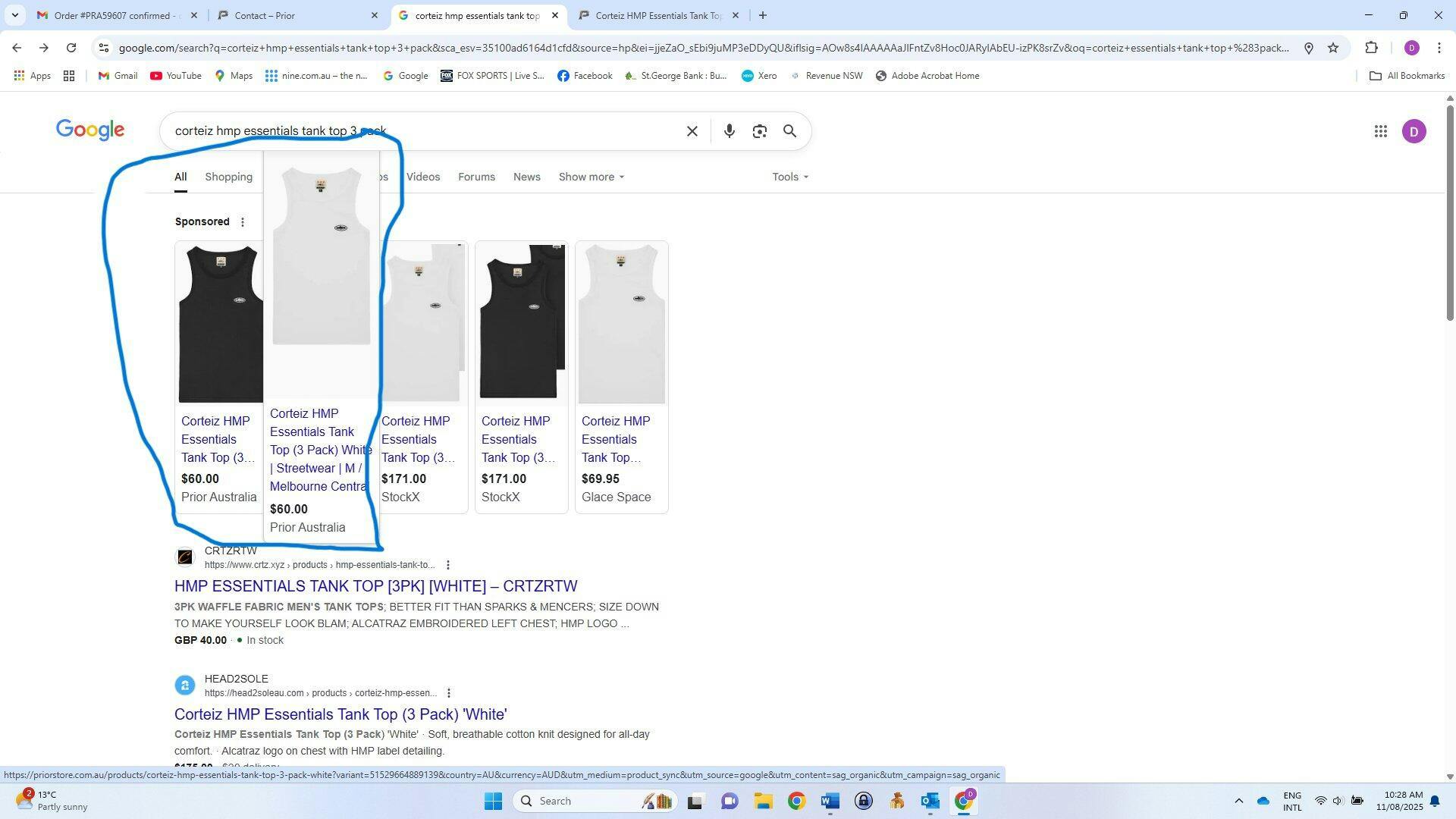Open the Revenue NSW bookmark

(x=826, y=76)
